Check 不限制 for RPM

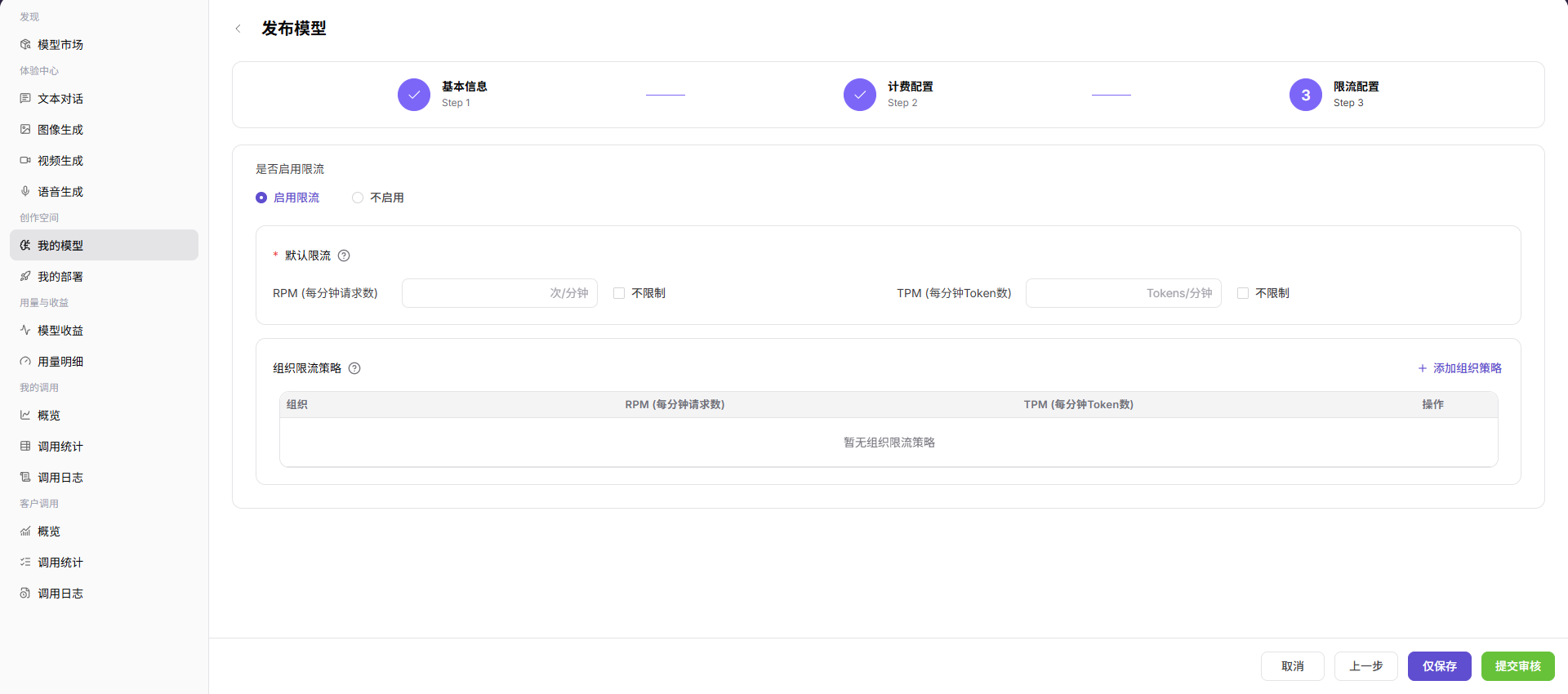(x=619, y=293)
